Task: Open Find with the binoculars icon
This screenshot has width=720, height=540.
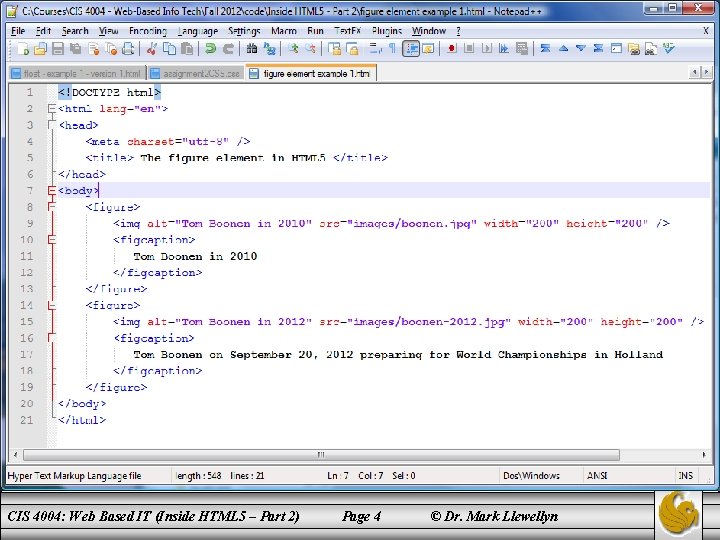Action: pyautogui.click(x=252, y=48)
